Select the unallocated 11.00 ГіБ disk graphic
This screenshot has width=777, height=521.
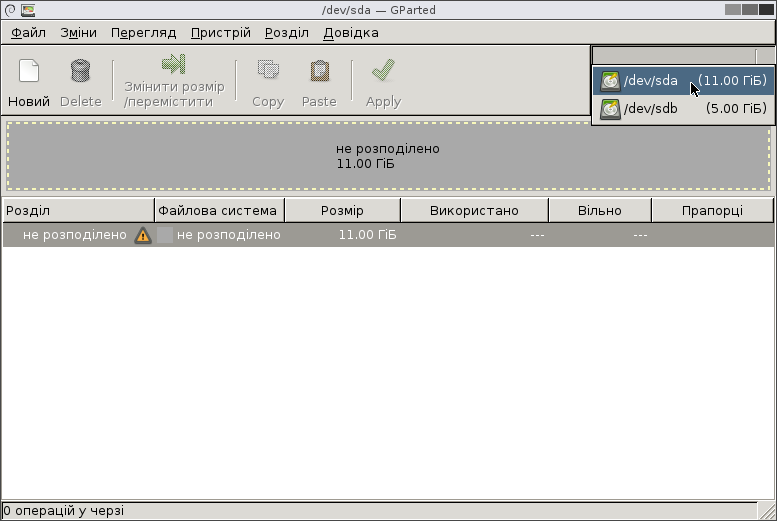point(388,156)
